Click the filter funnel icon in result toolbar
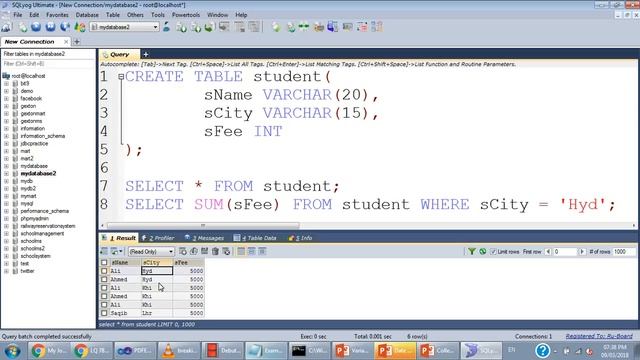Image resolution: width=640 pixels, height=360 pixels. point(472,251)
